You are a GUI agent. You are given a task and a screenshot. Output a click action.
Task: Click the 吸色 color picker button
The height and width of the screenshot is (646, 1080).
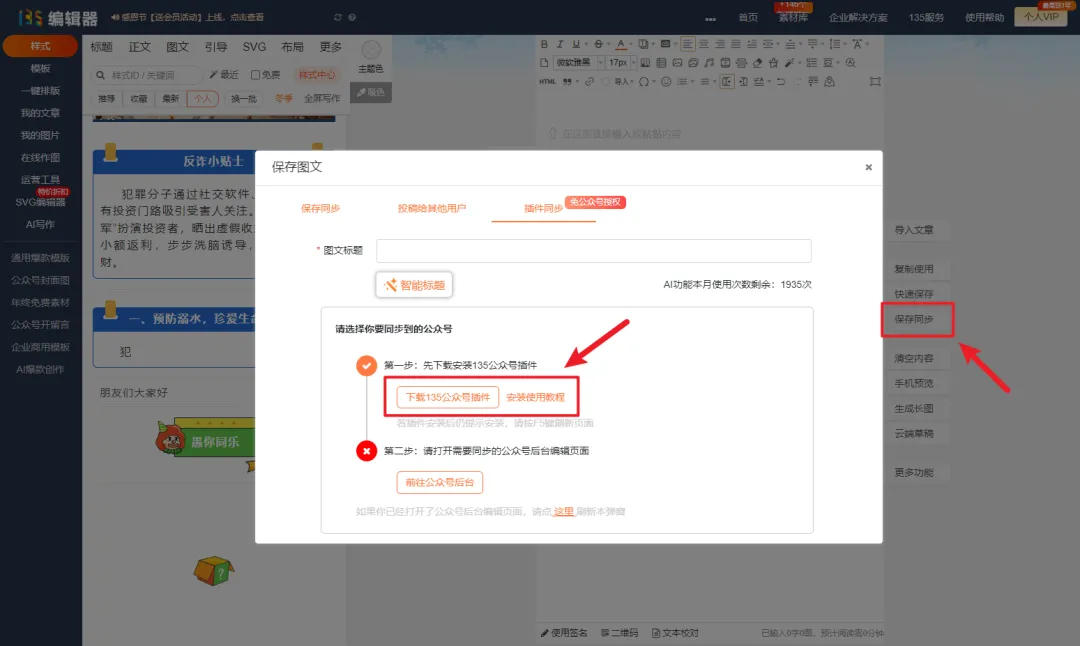click(371, 92)
